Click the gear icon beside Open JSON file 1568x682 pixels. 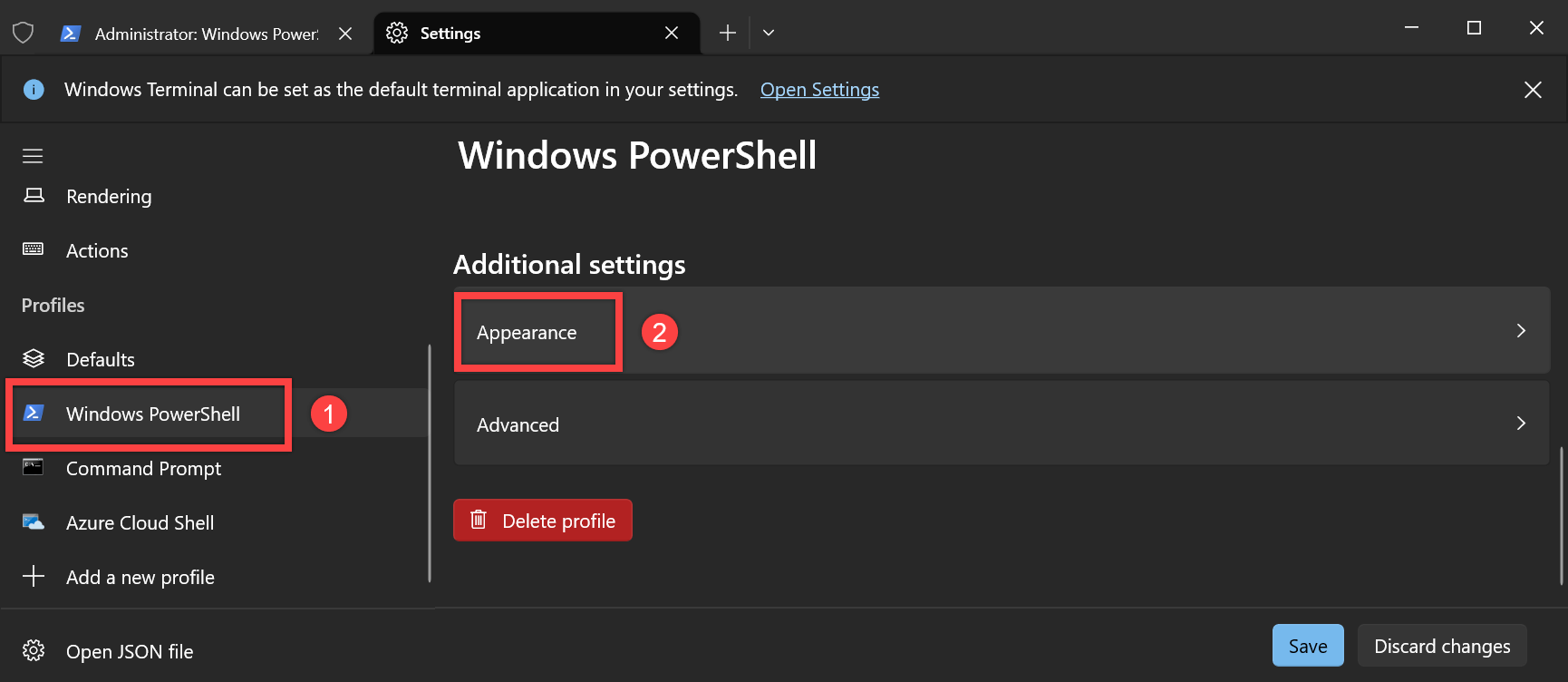click(x=34, y=650)
